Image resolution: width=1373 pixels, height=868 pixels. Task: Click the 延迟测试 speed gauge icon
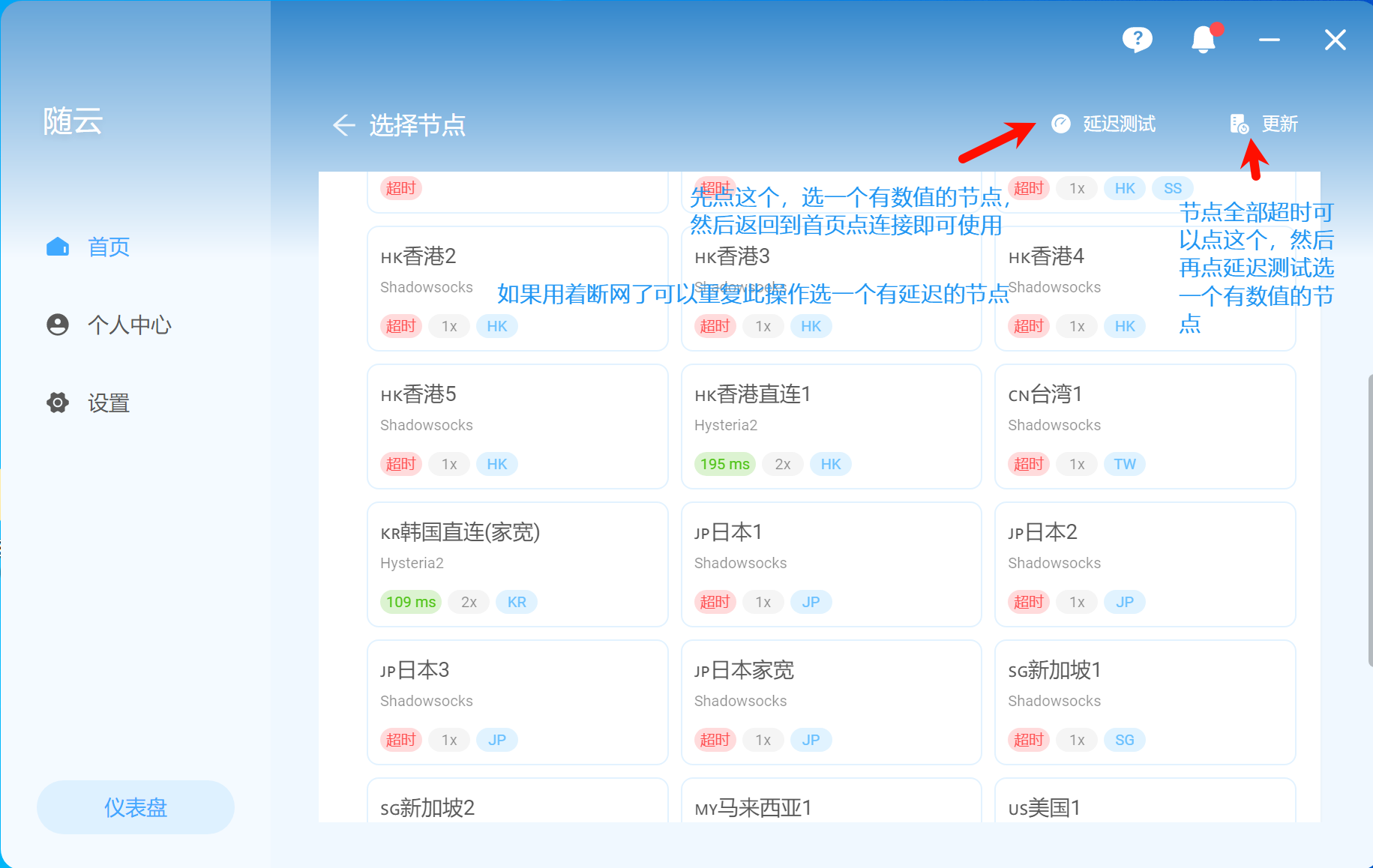(1060, 124)
